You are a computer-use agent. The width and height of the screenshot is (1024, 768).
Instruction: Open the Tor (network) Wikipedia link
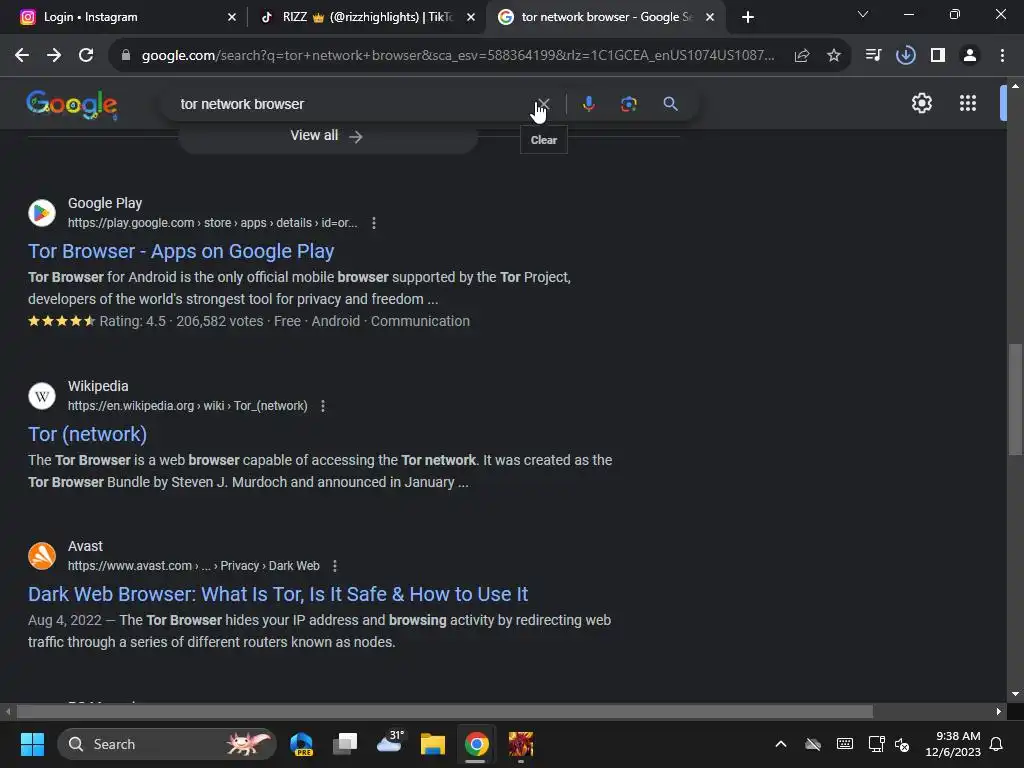(88, 434)
